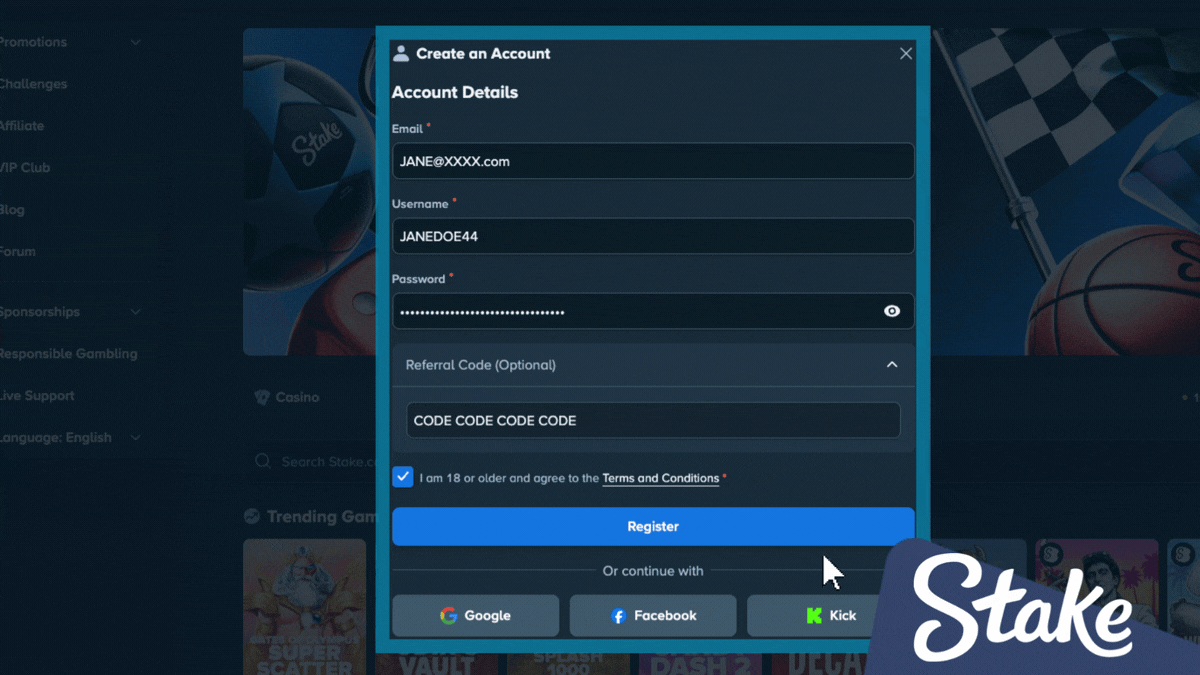Close the Create an Account dialog
Screen dimensions: 1200x675
coord(906,54)
